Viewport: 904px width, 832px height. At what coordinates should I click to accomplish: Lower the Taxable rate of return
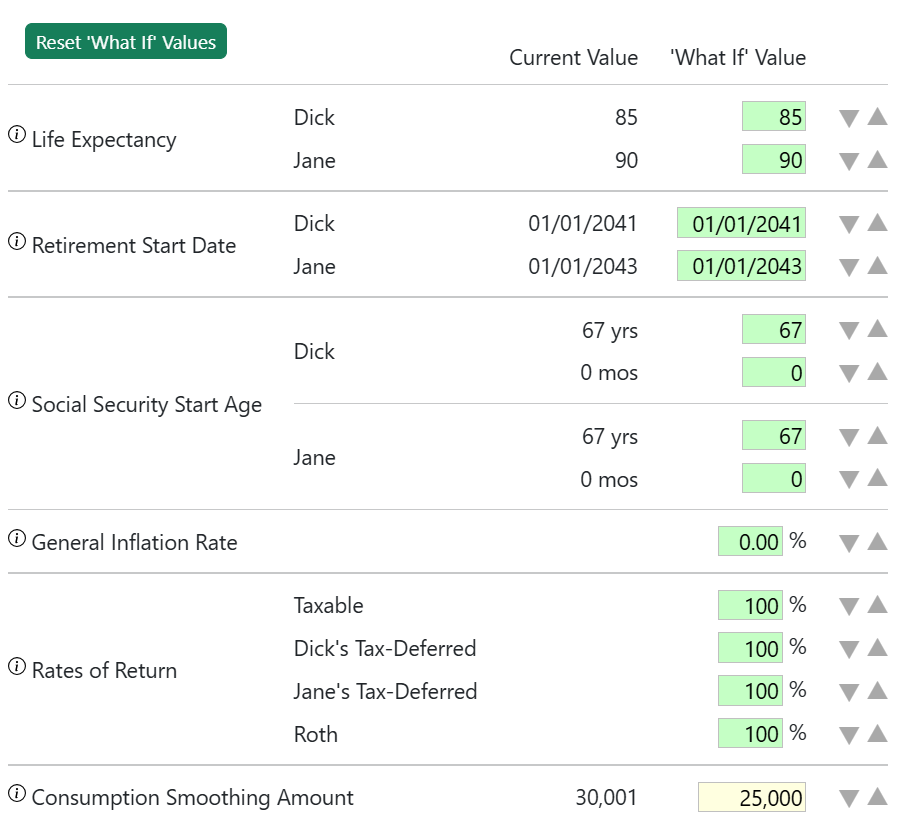(x=849, y=606)
